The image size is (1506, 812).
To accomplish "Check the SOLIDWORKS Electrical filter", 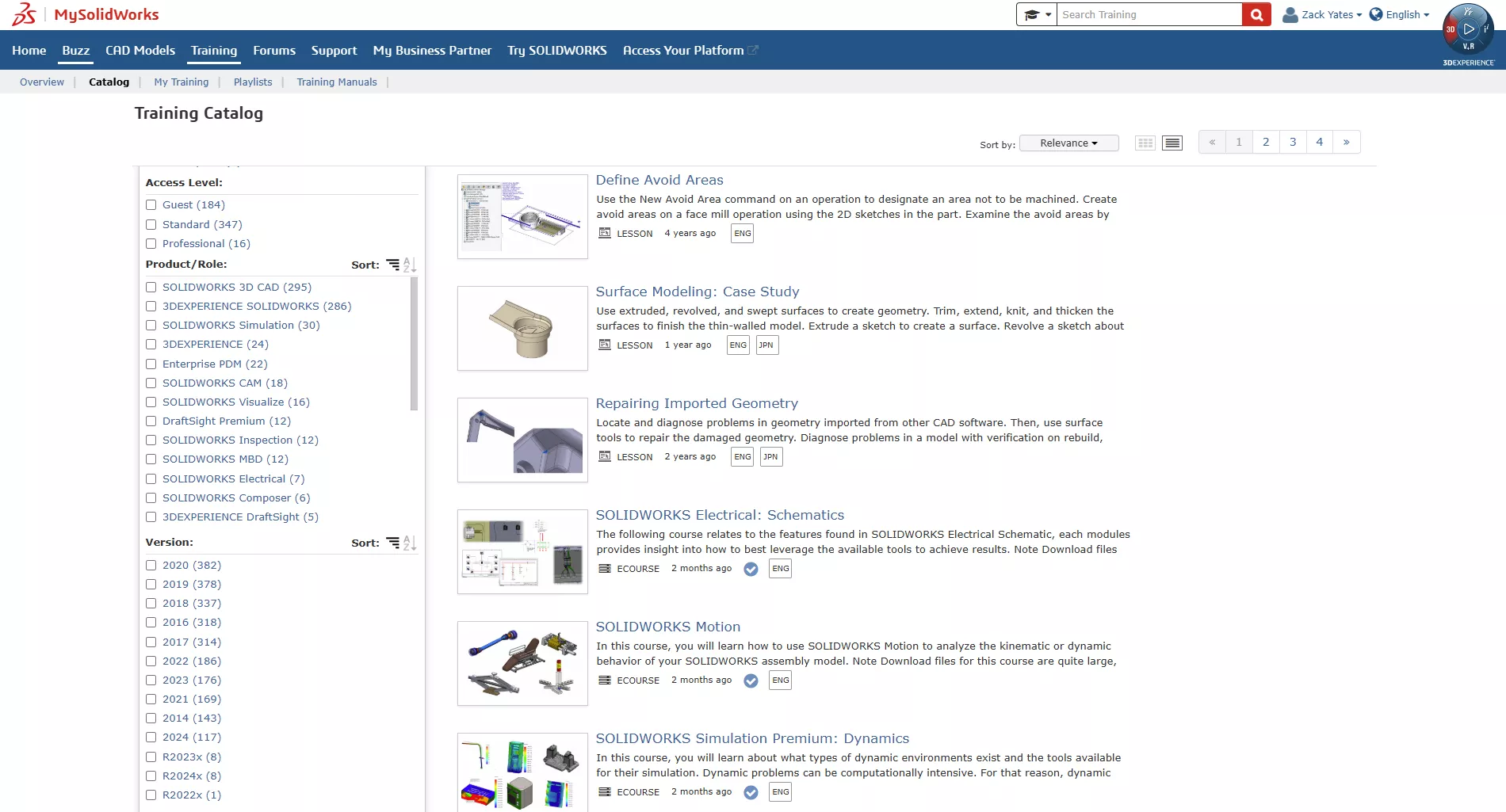I will (151, 479).
